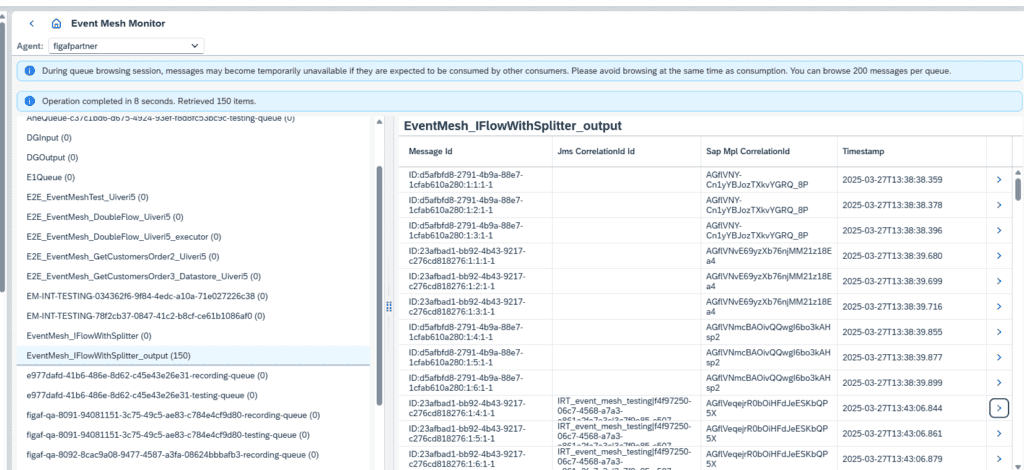This screenshot has height=470, width=1024.
Task: Select figaf-qa-8091 recording-queue (0)
Action: [193, 415]
